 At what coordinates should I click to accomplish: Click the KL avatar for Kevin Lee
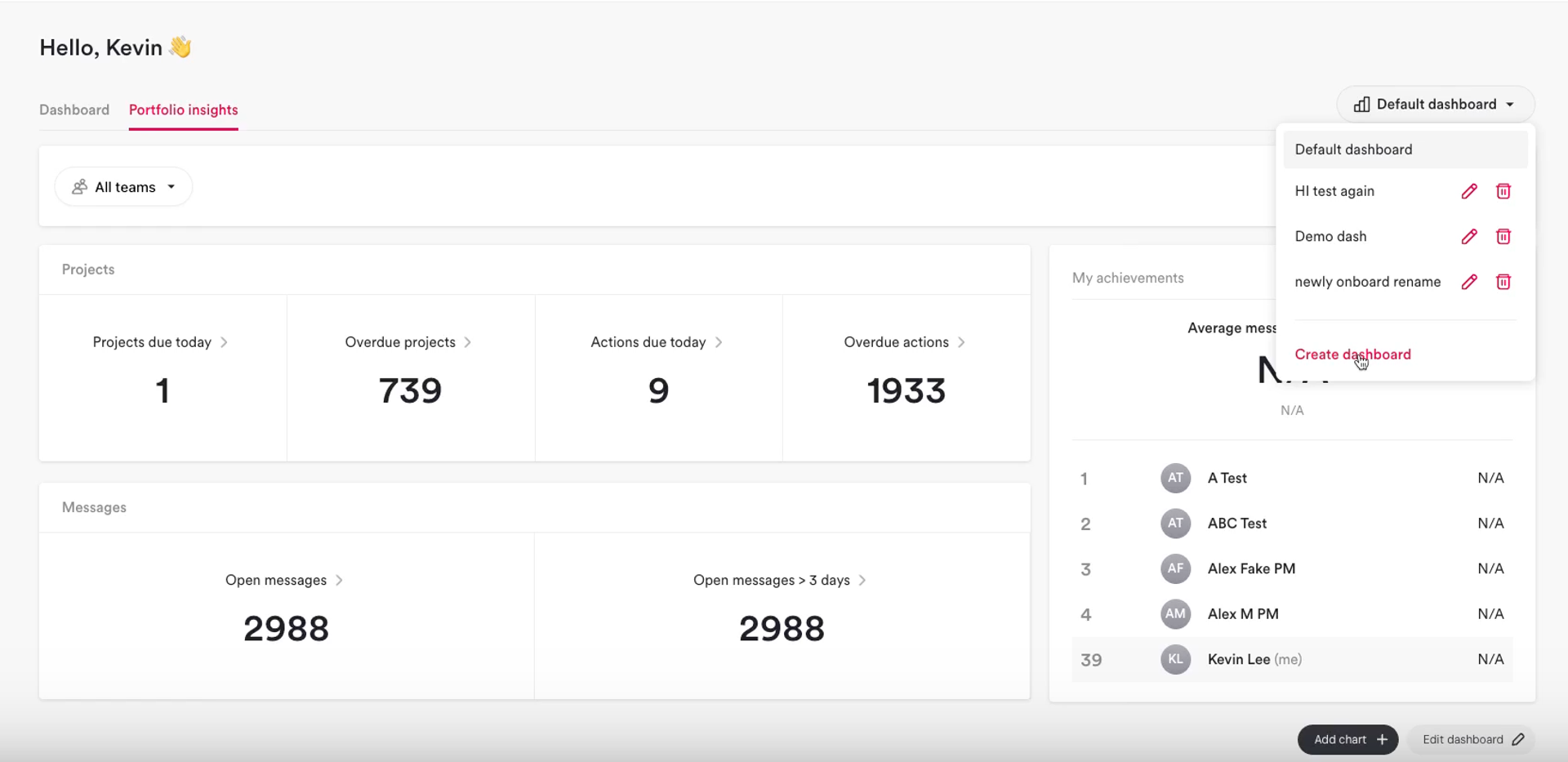click(1175, 660)
